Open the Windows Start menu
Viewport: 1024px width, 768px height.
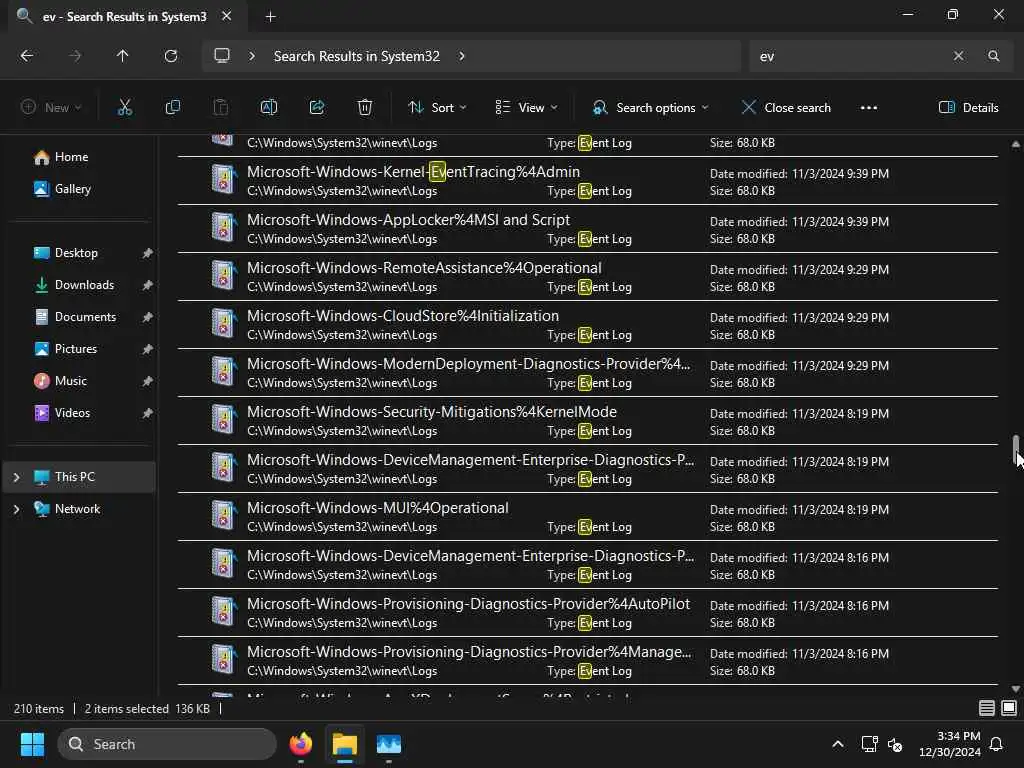(x=32, y=744)
